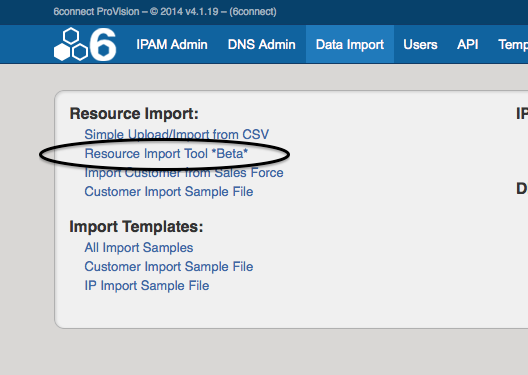
Task: Click the cut-off D heading at right edge
Action: [x=522, y=189]
